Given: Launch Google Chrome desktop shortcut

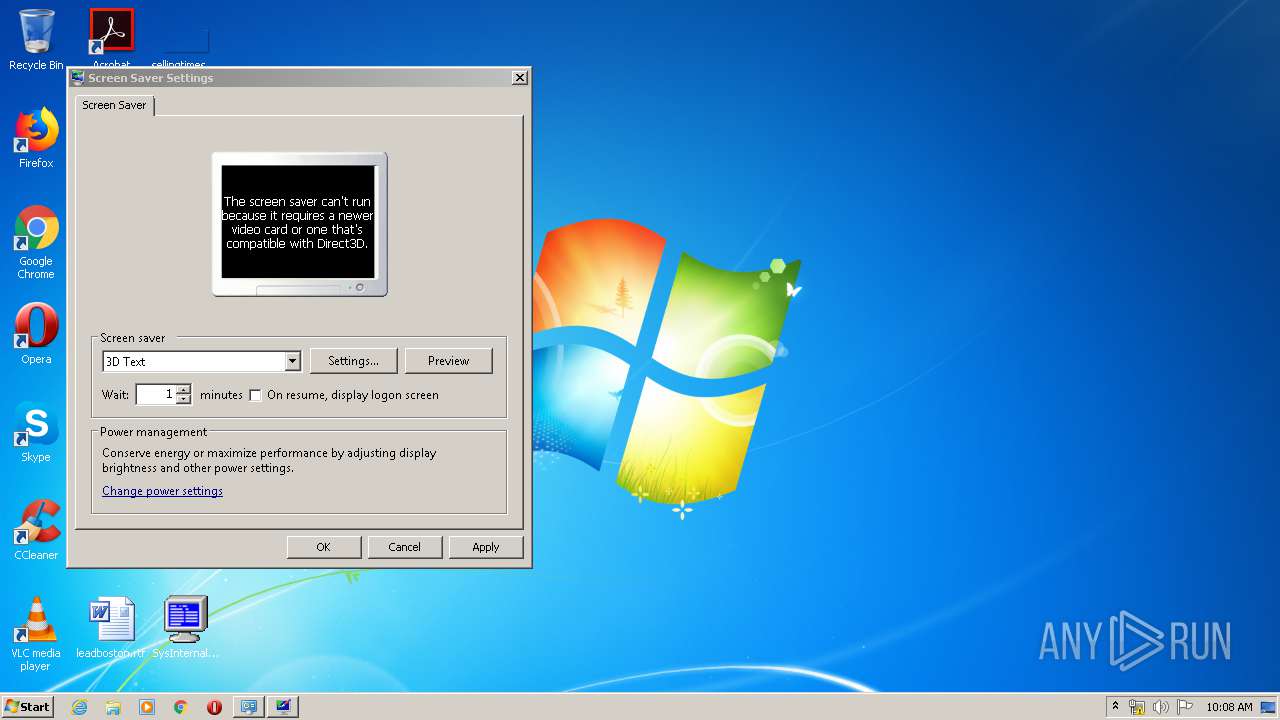Looking at the screenshot, I should tap(36, 242).
